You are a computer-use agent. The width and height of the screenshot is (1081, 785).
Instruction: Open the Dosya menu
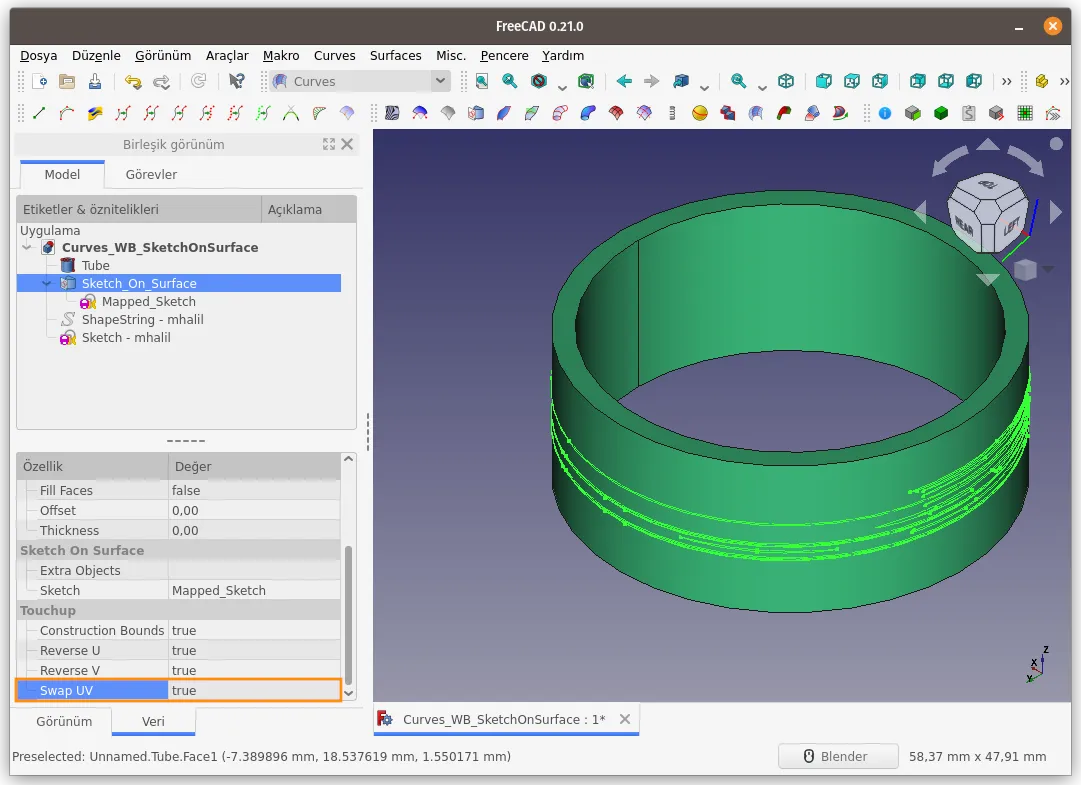tap(38, 55)
